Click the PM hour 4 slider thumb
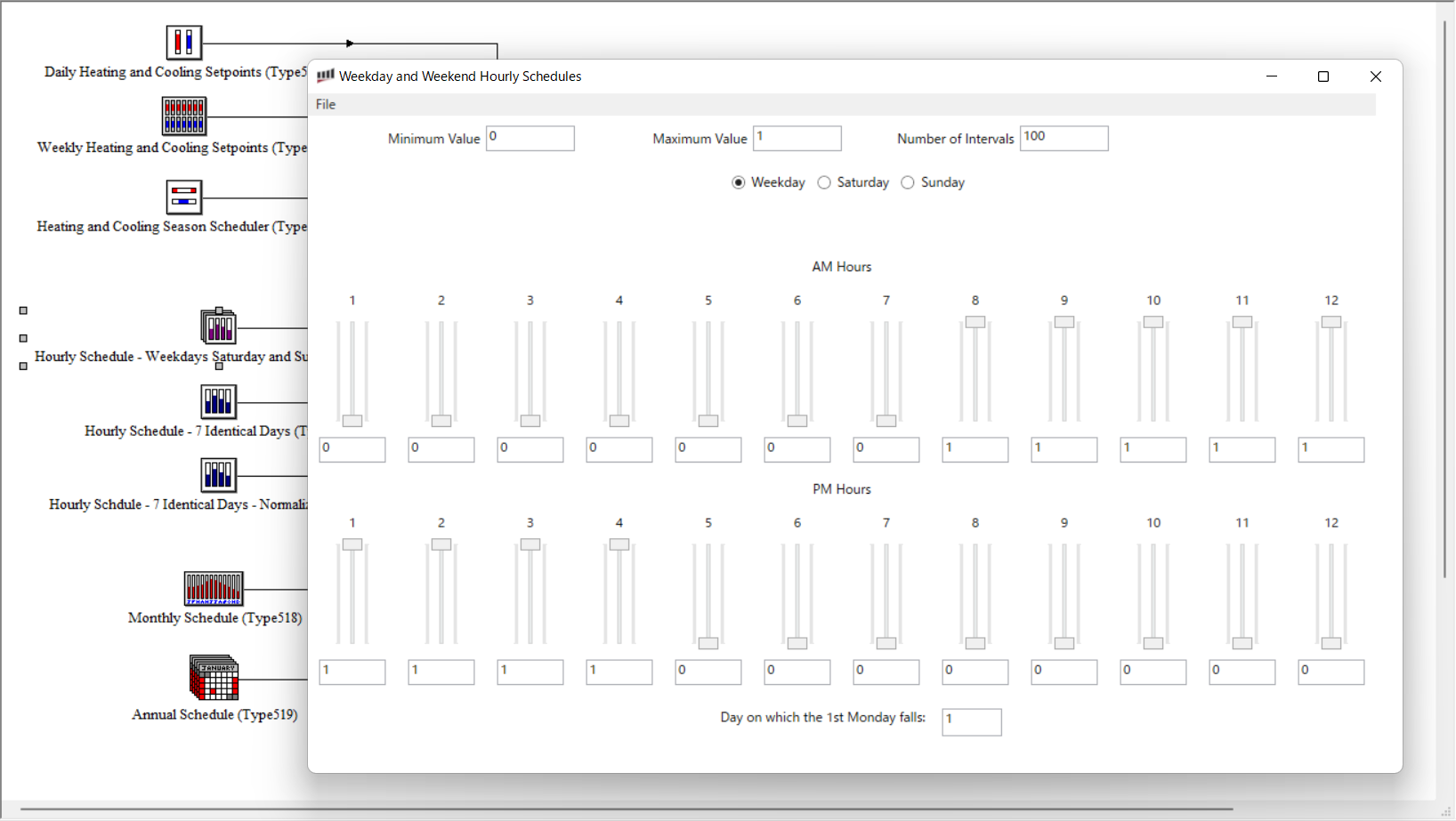This screenshot has height=821, width=1456. point(619,544)
